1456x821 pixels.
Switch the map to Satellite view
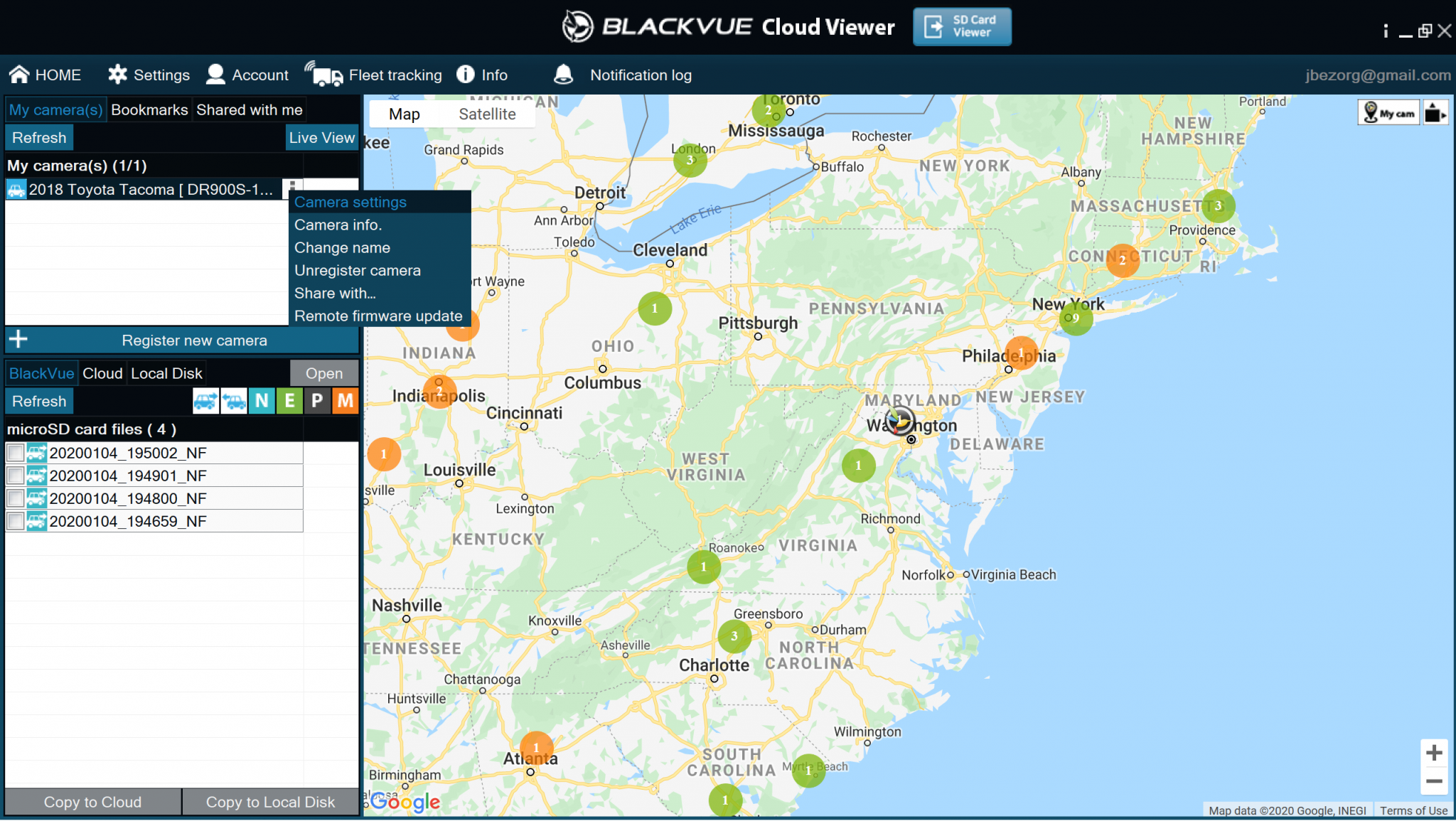click(x=487, y=114)
